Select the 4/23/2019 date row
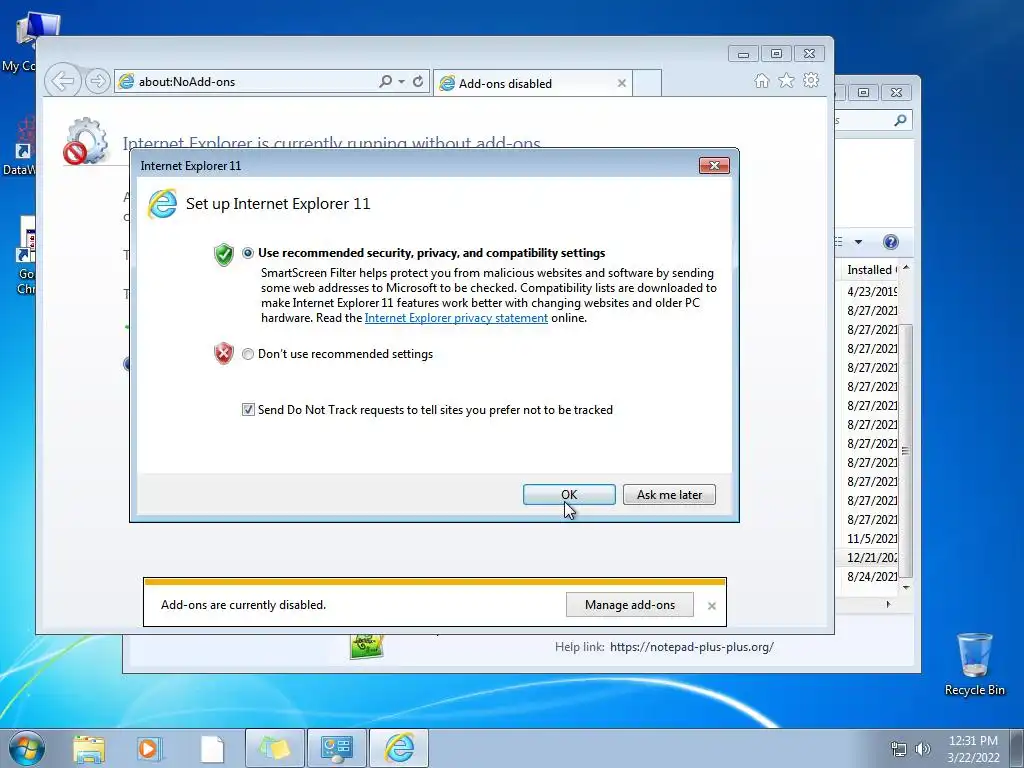 (871, 291)
